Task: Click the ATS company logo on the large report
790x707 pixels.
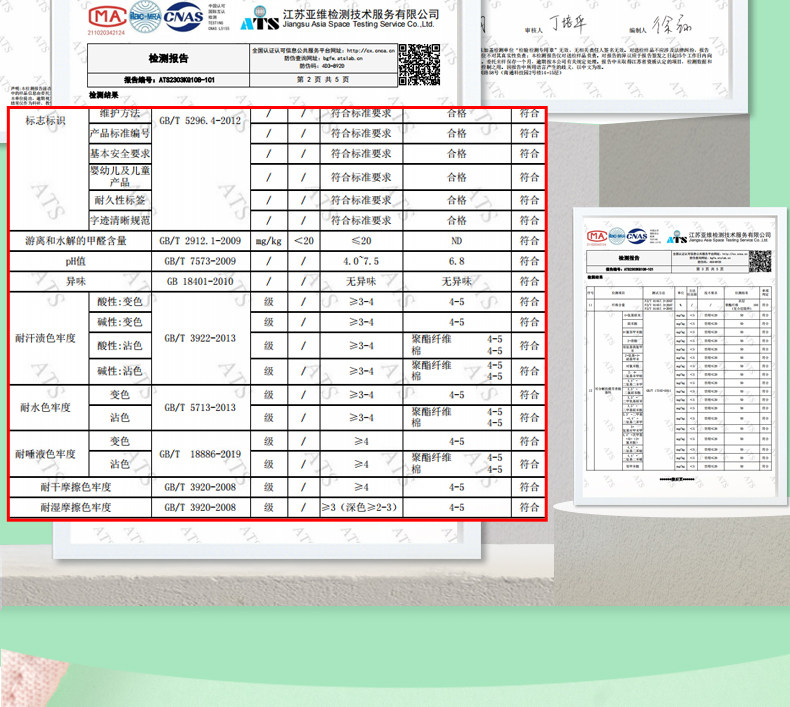Action: [x=259, y=20]
